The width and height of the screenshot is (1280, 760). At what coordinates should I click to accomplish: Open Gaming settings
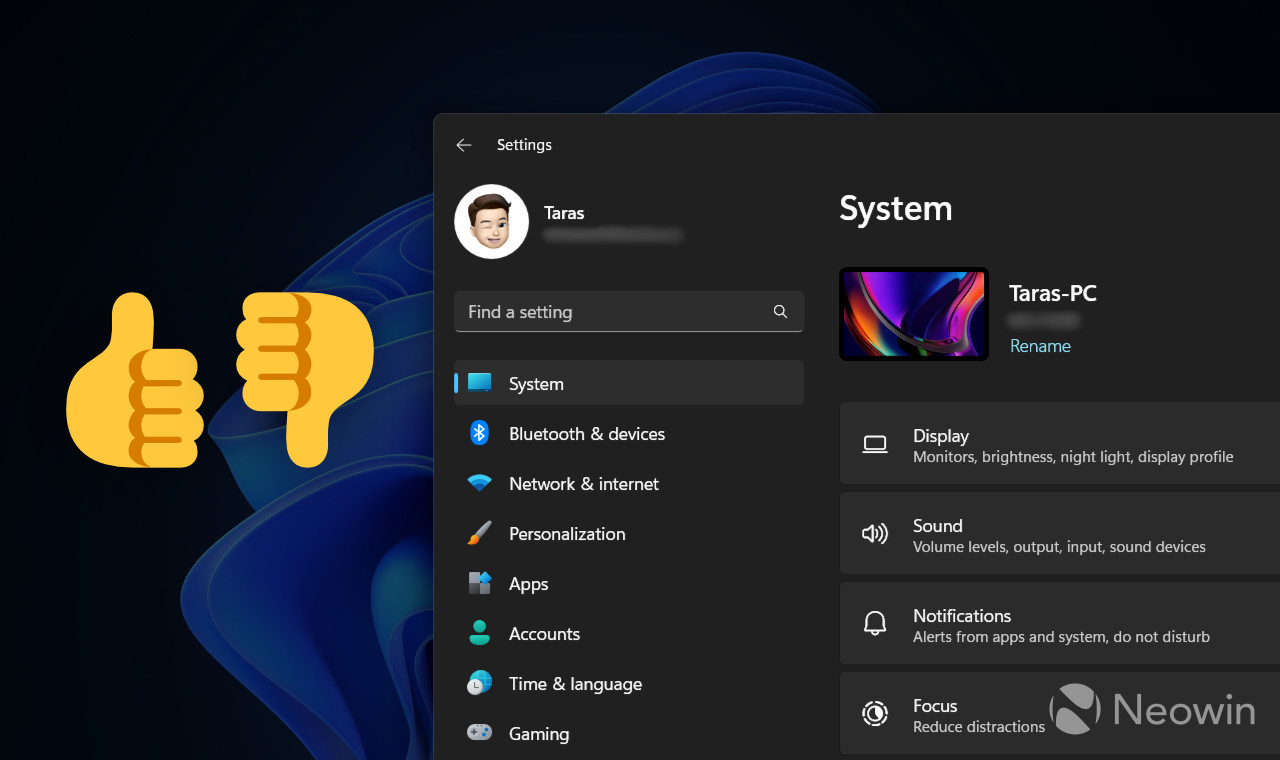point(629,733)
